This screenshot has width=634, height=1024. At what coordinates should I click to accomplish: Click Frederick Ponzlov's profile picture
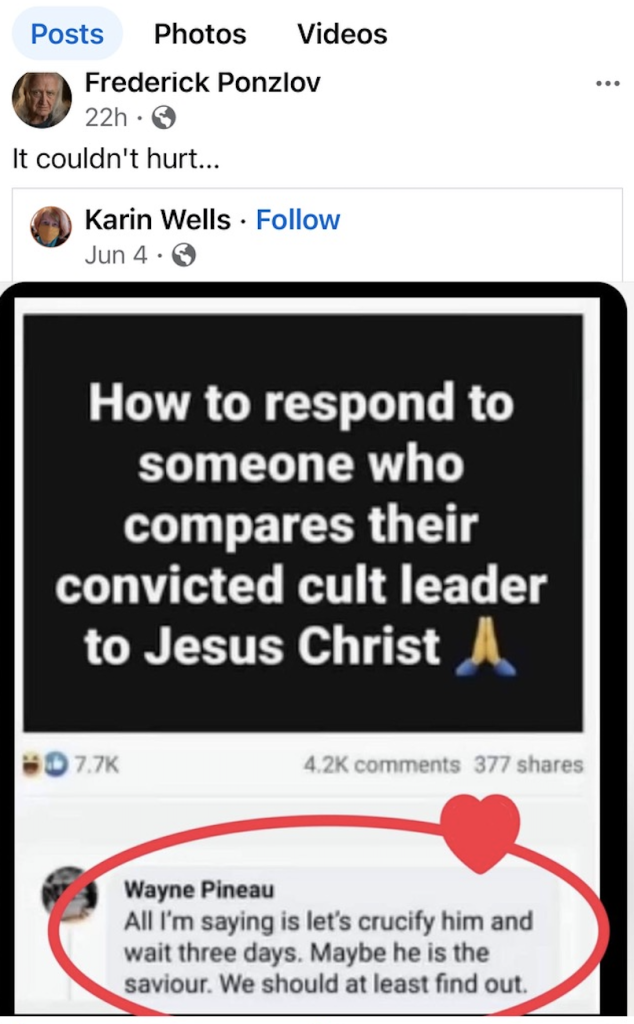42,99
